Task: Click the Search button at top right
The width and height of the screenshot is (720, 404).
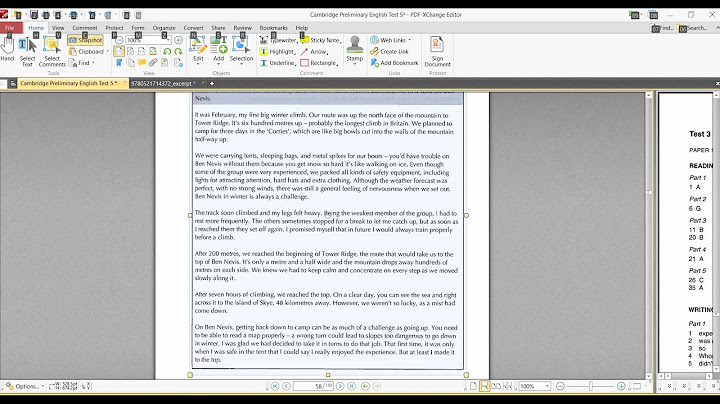Action: pyautogui.click(x=693, y=28)
